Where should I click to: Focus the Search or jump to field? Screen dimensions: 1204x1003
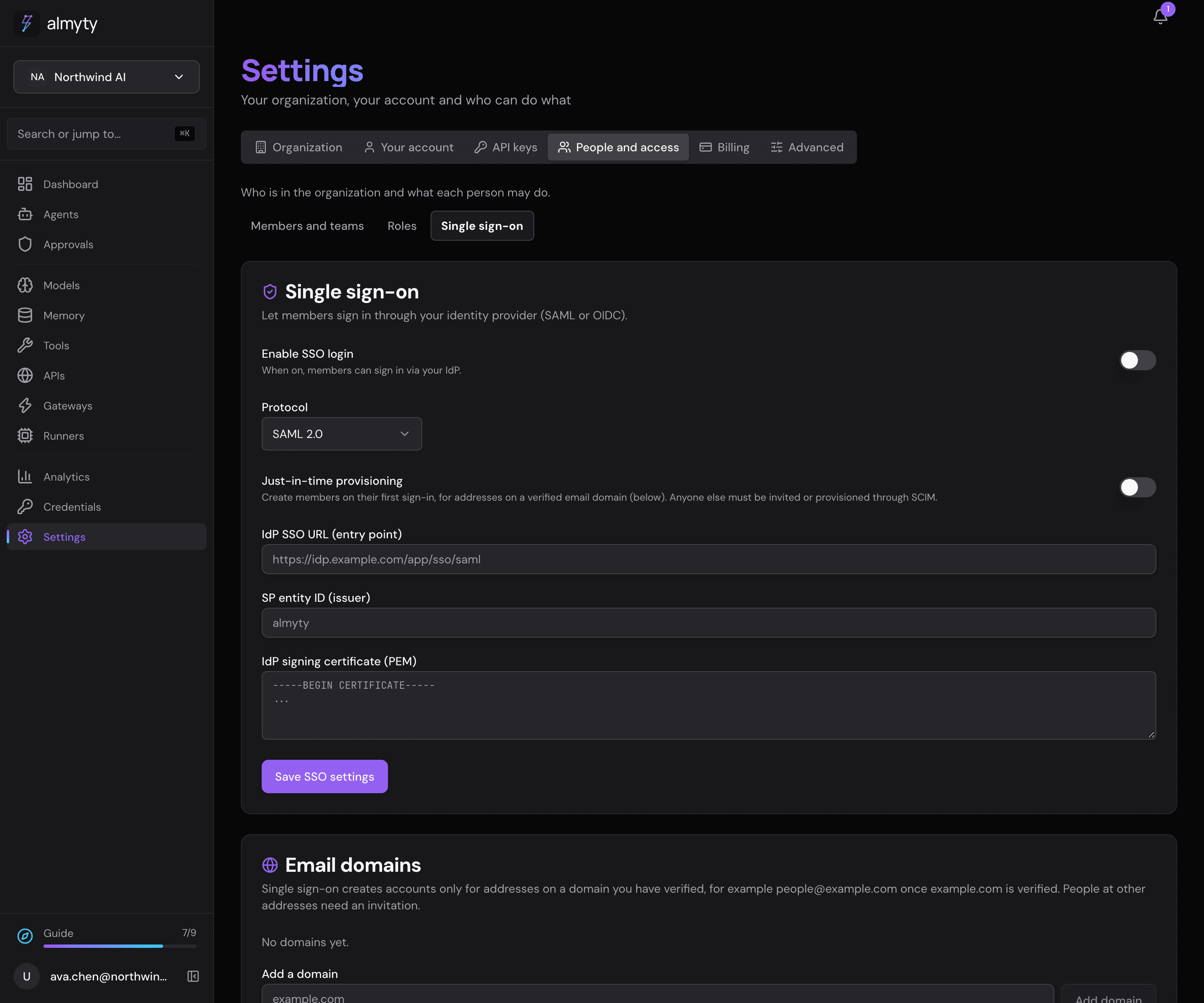click(107, 134)
